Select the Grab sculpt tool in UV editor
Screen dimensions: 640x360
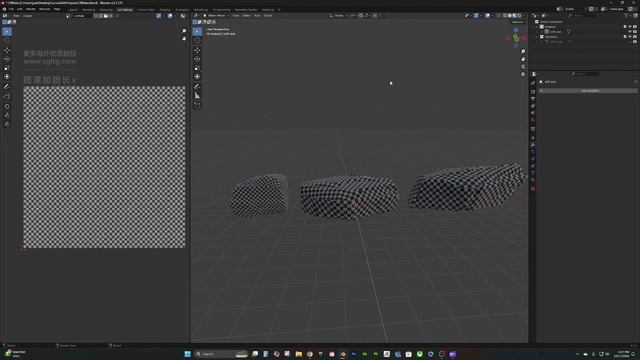(x=7, y=106)
